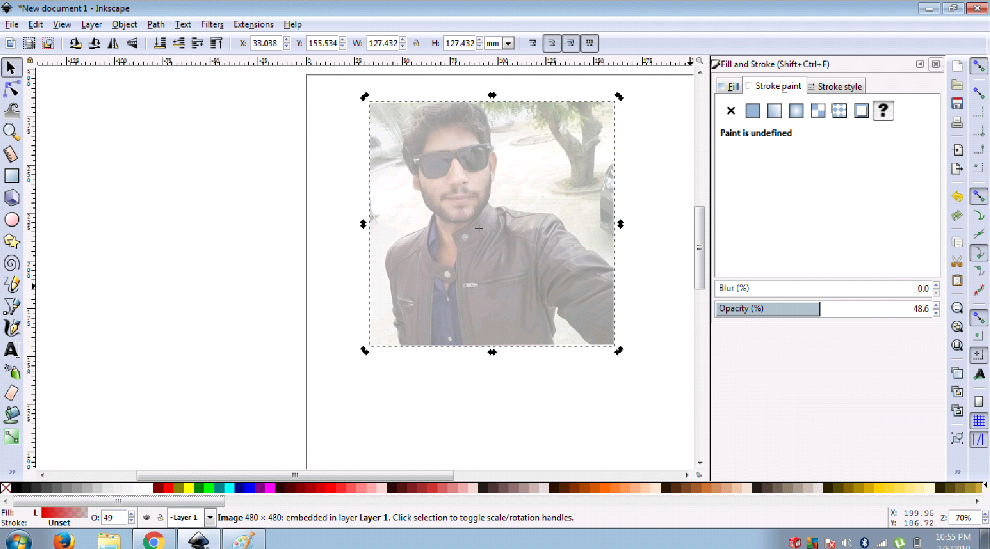Set paint to flat color
Viewport: 990px width, 549px height.
tap(753, 110)
